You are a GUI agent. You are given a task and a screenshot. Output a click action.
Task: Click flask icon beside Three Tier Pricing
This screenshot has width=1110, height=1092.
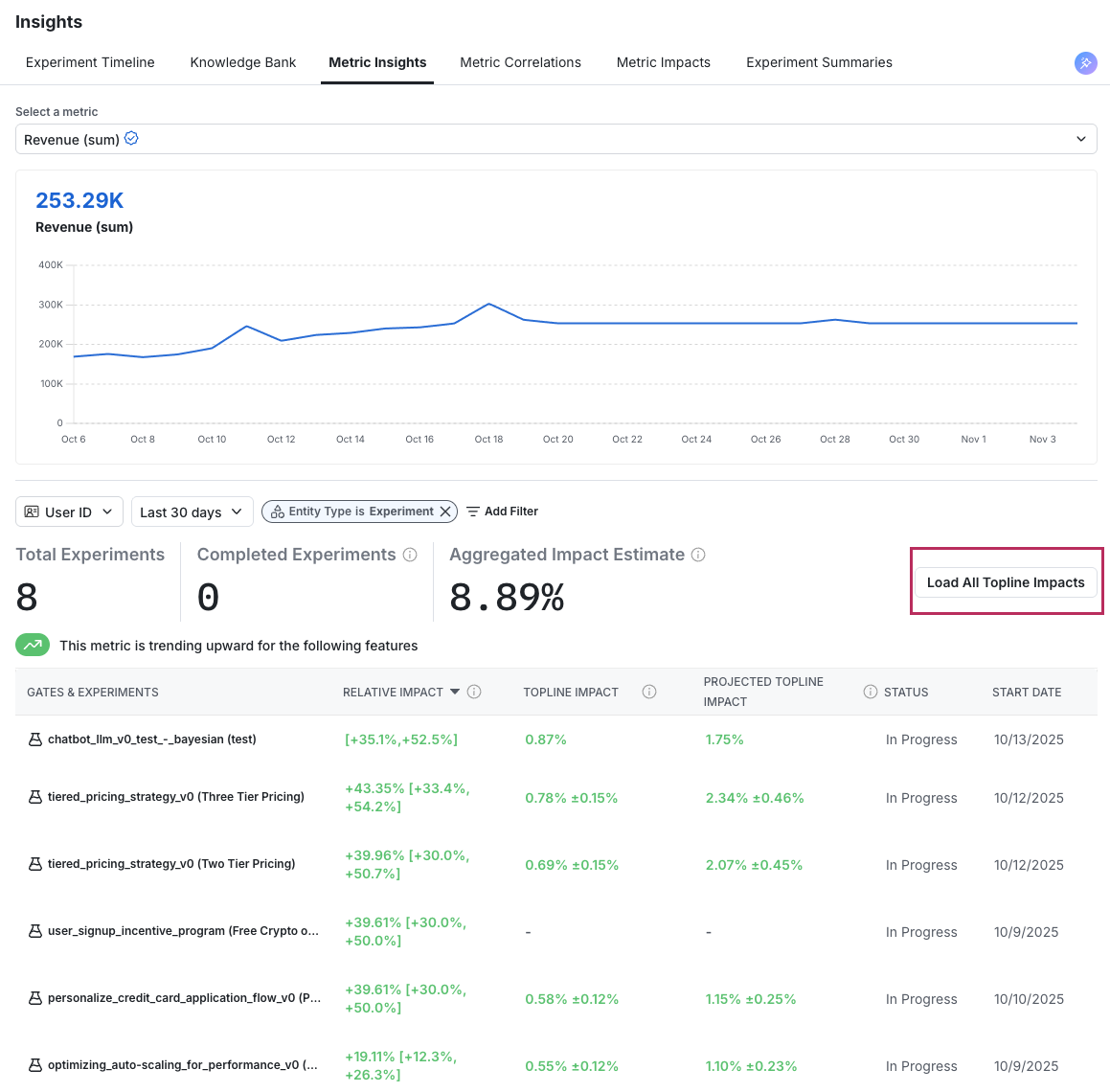point(34,797)
